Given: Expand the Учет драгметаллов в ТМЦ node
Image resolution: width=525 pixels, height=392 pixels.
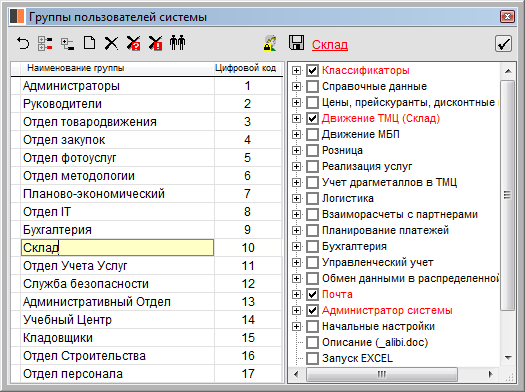Looking at the screenshot, I should pos(296,182).
